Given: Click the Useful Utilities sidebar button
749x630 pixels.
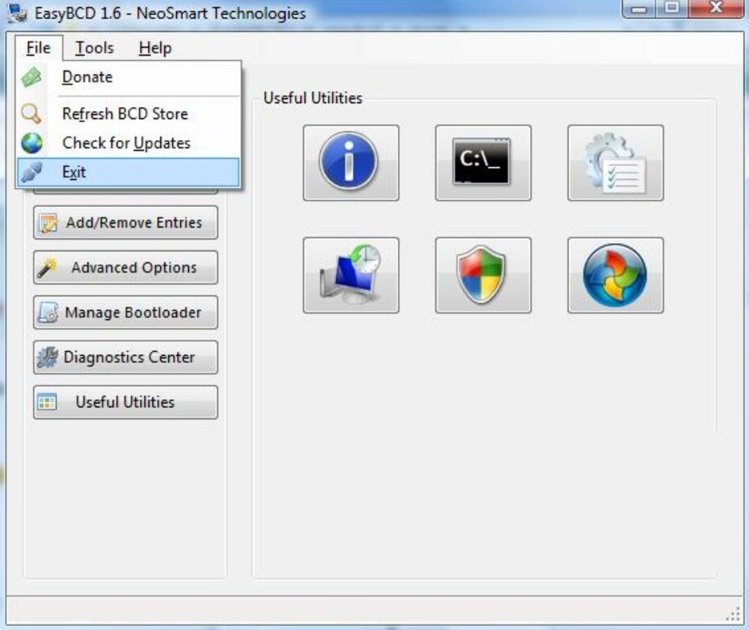Looking at the screenshot, I should click(125, 402).
